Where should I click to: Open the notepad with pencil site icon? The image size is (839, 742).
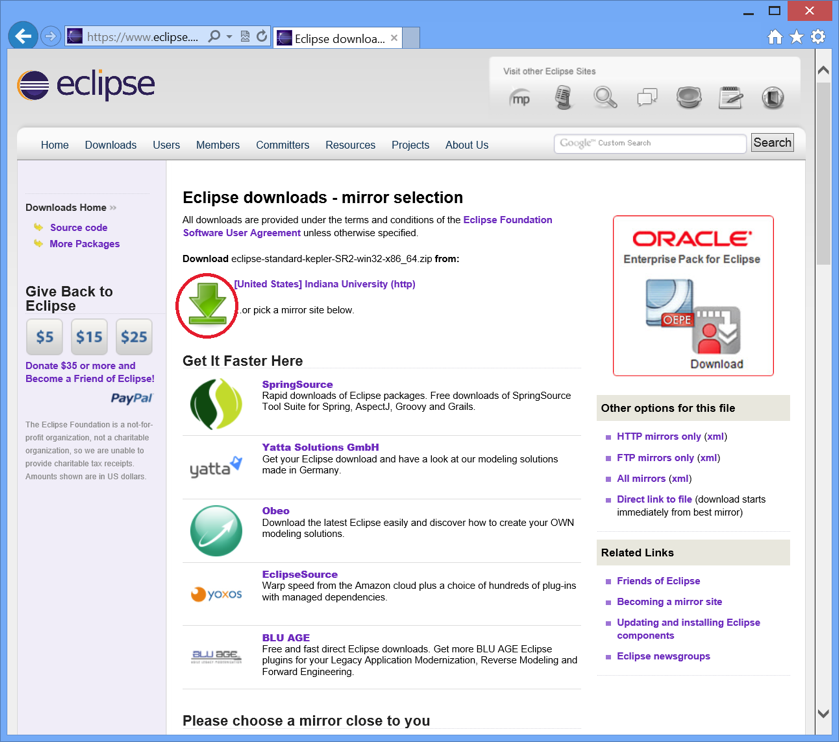730,98
